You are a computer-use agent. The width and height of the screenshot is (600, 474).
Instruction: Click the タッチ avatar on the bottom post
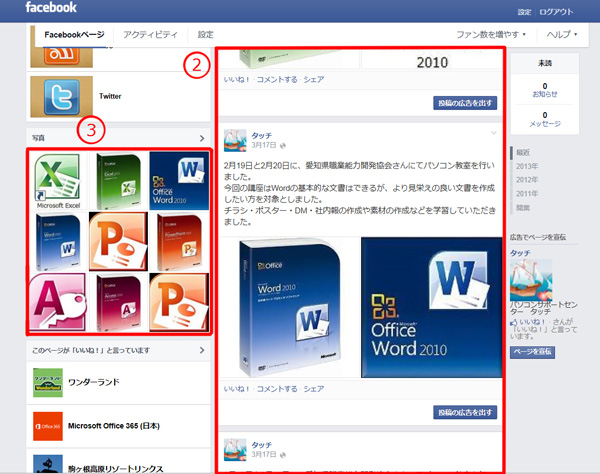pos(235,450)
